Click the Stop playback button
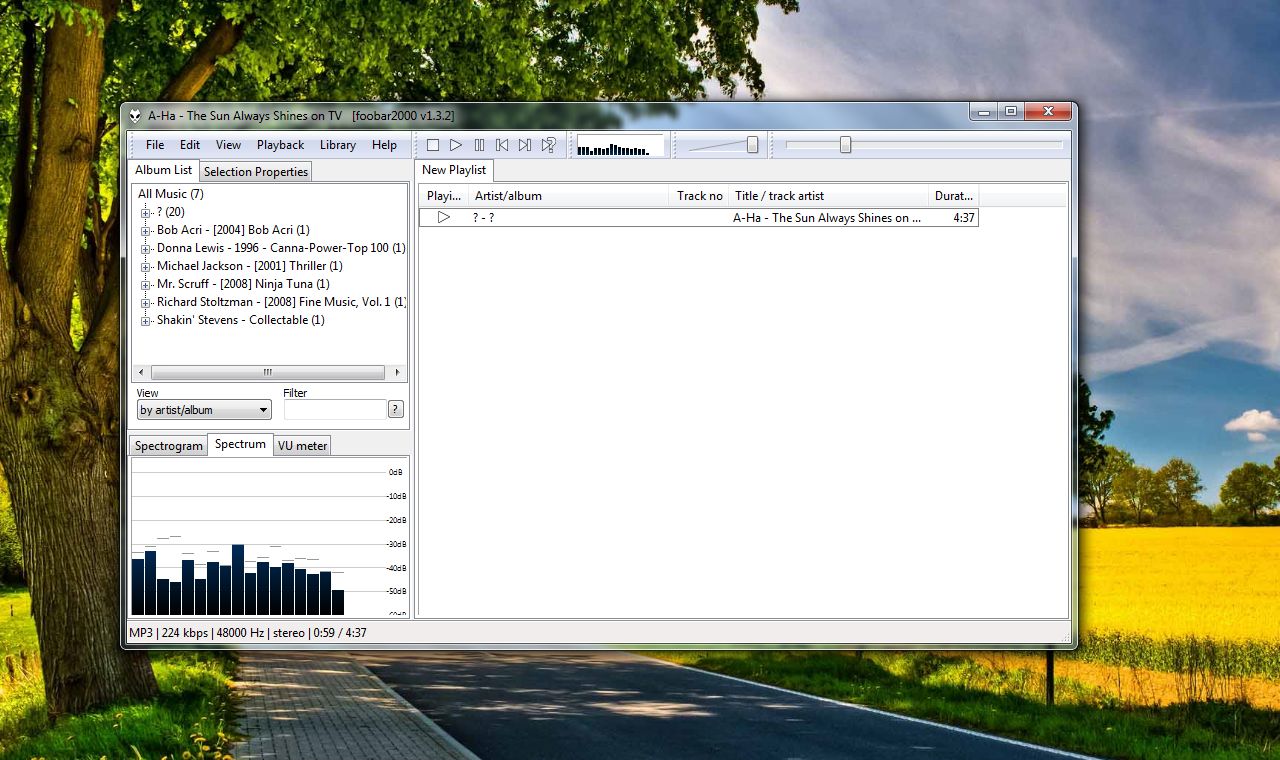This screenshot has height=760, width=1280. (x=433, y=145)
